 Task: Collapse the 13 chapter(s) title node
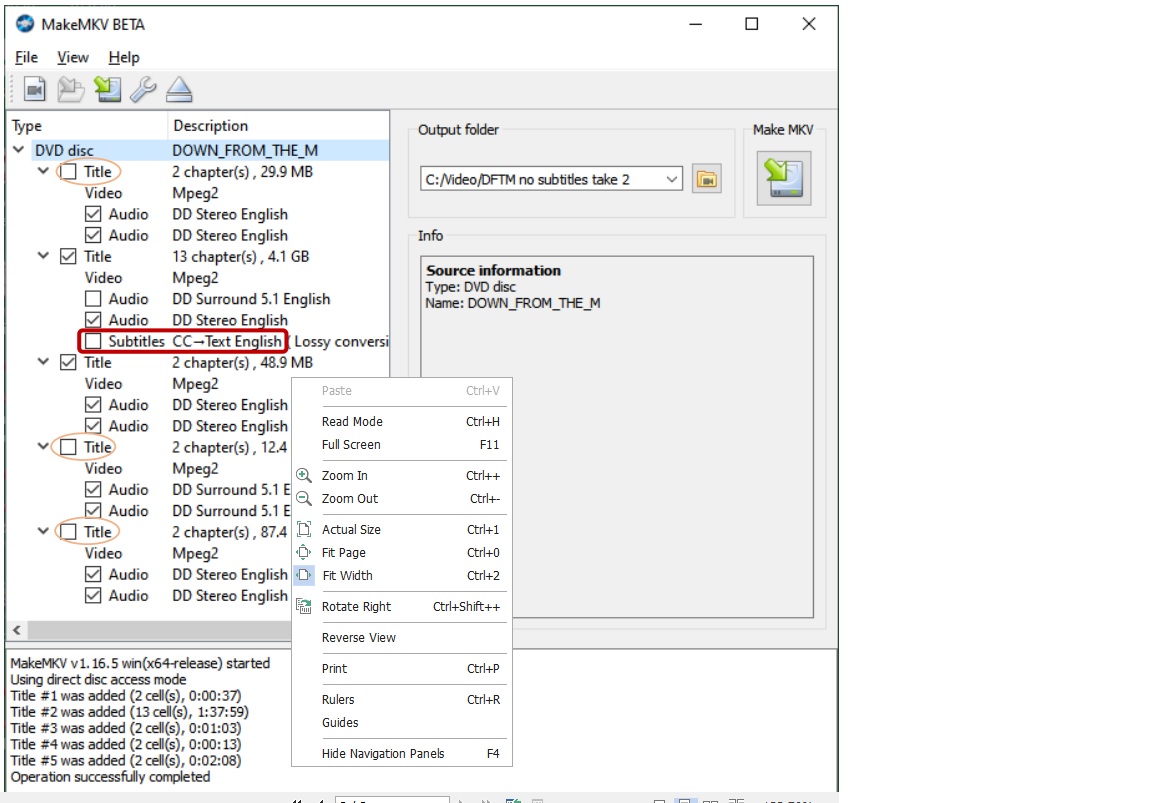(x=43, y=257)
